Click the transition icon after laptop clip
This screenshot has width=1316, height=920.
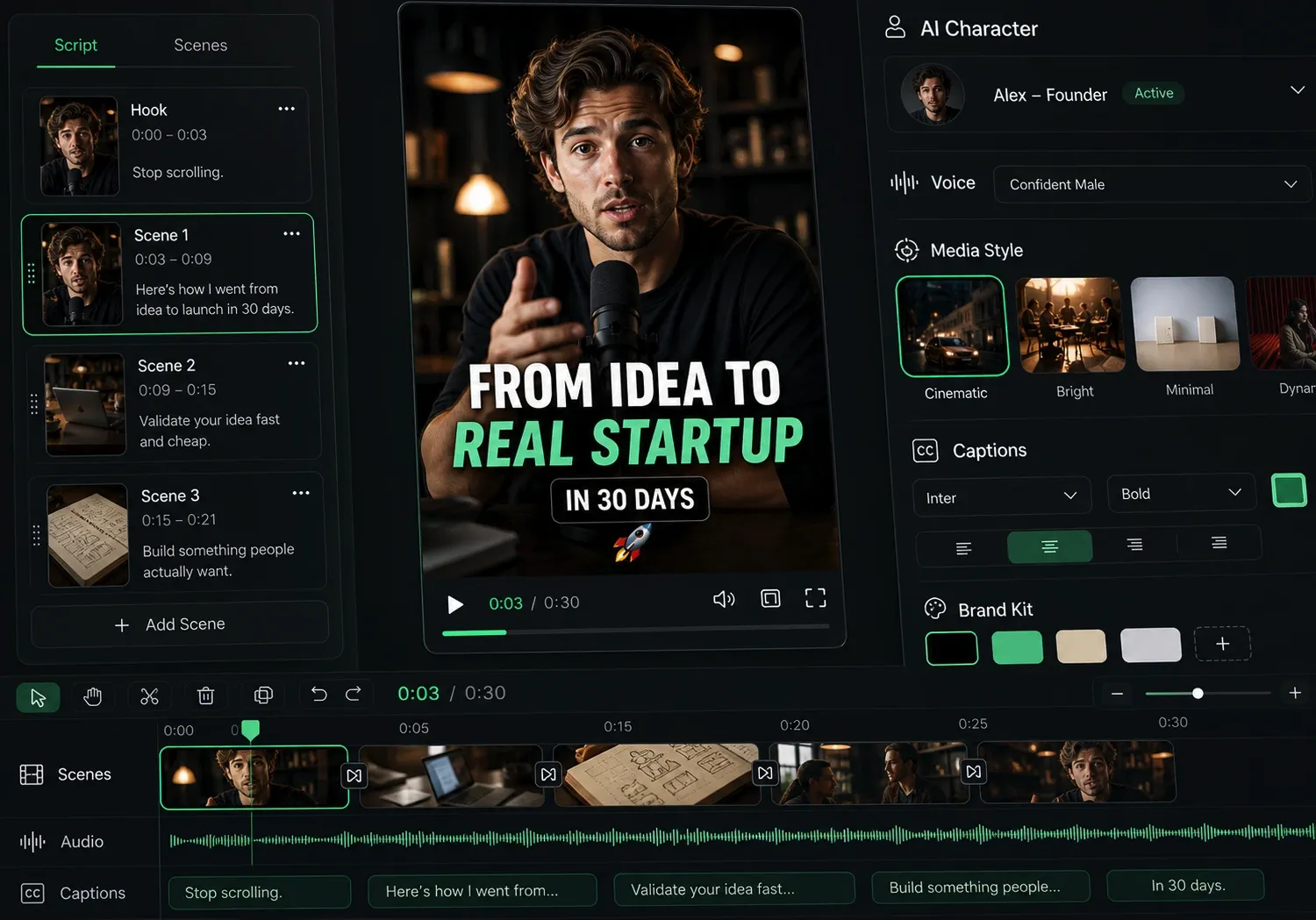tap(548, 774)
